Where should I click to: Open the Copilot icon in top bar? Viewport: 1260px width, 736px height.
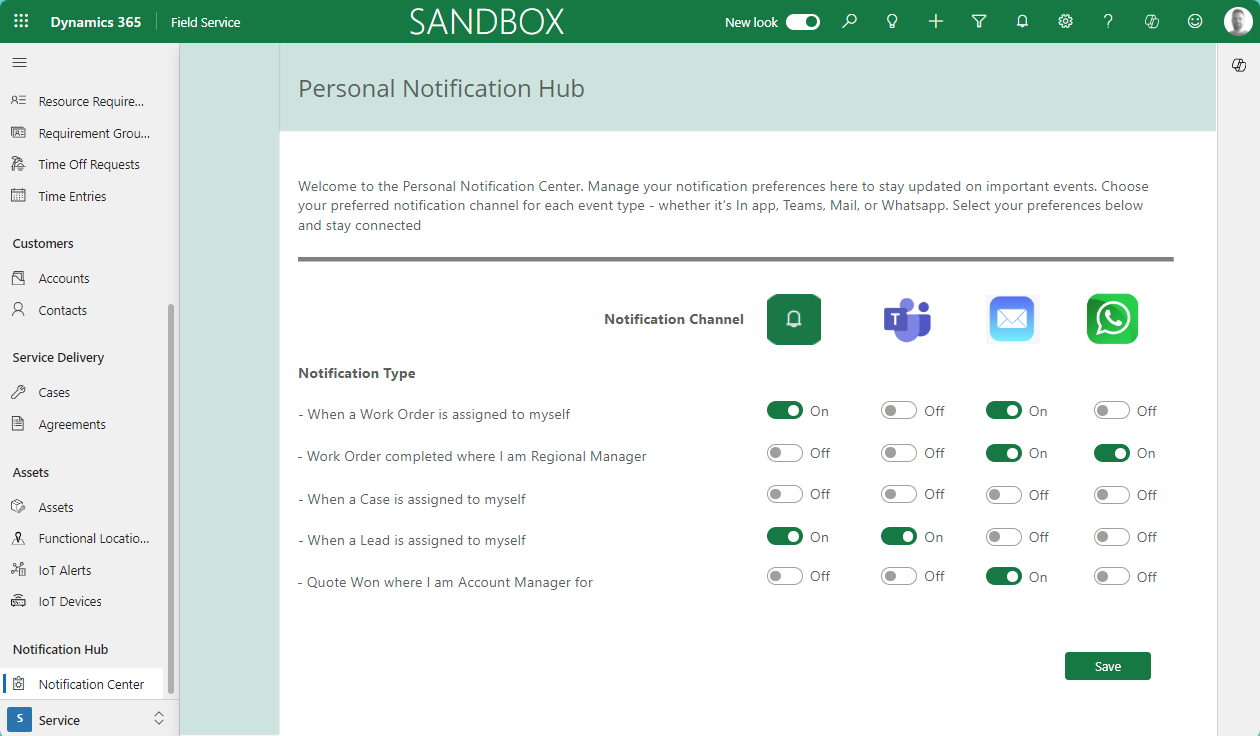pyautogui.click(x=1152, y=21)
